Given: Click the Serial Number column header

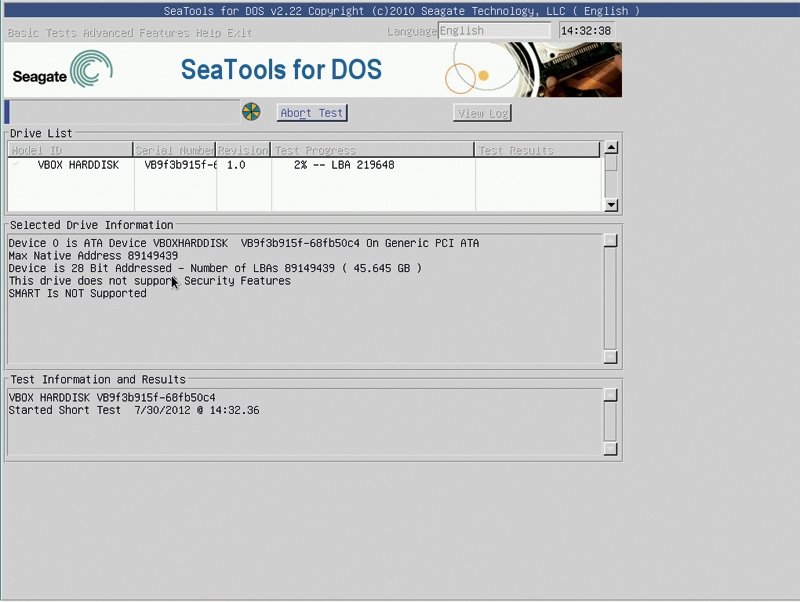Looking at the screenshot, I should click(174, 150).
